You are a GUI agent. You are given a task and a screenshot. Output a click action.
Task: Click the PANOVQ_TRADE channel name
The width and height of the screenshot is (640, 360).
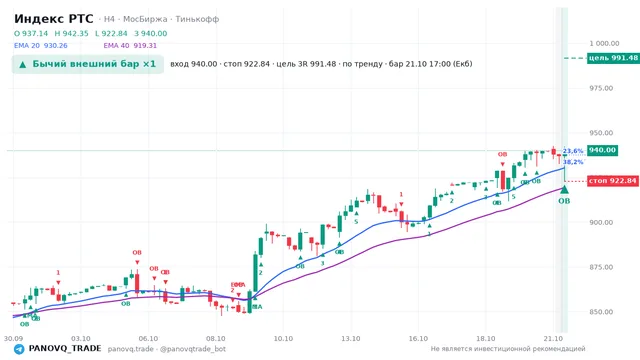coord(65,349)
